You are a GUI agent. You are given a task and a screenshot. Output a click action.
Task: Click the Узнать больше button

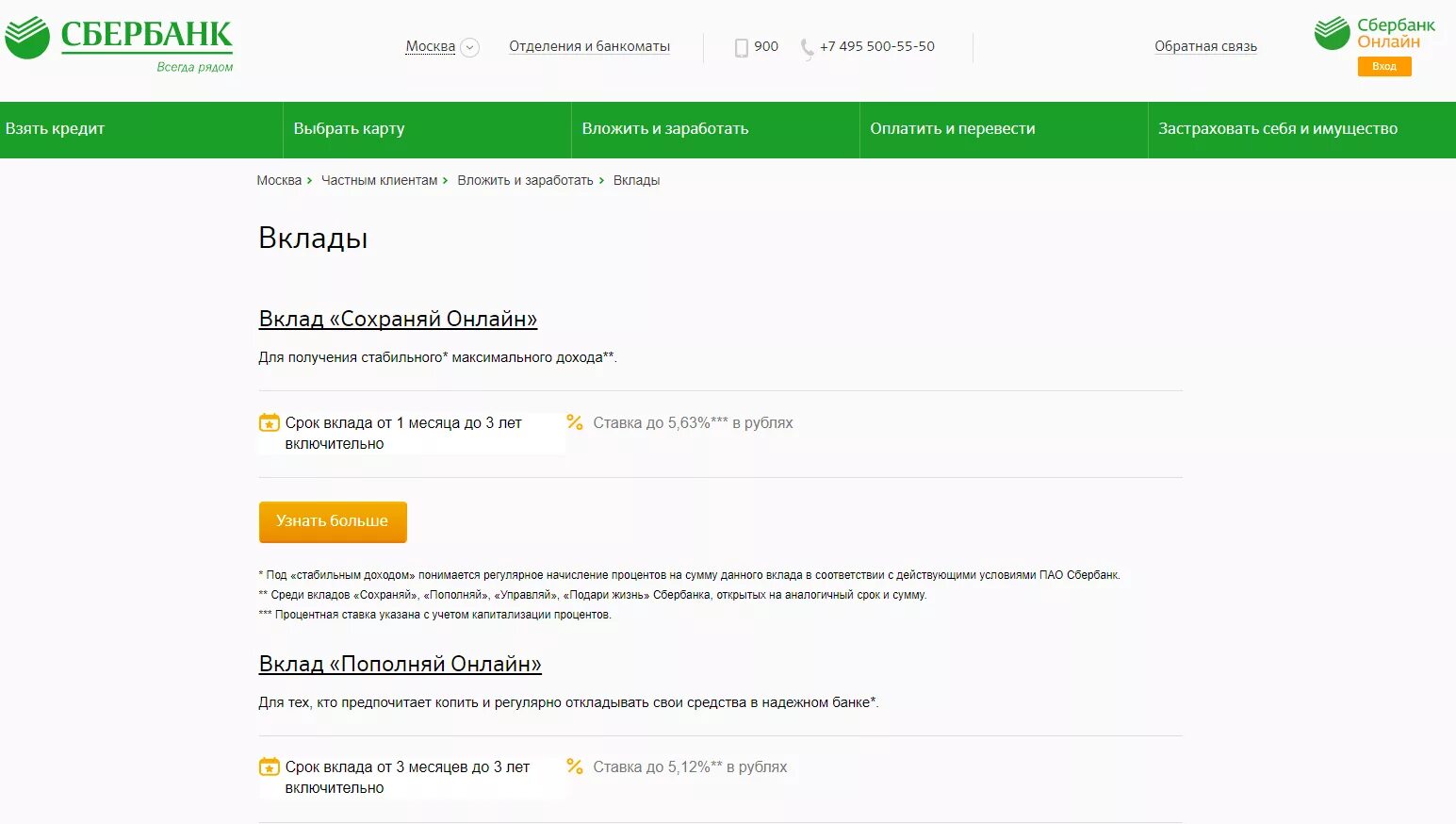point(333,521)
